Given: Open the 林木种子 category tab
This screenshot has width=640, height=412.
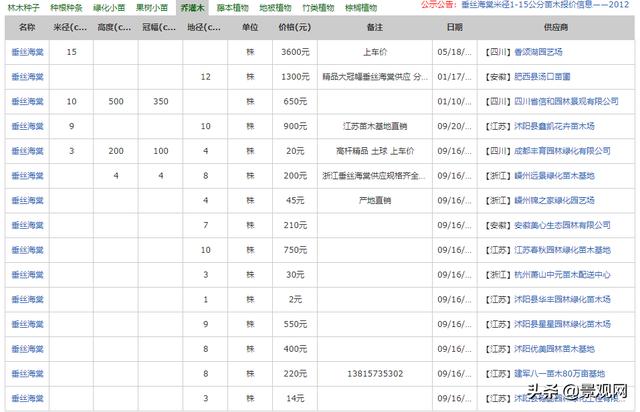Looking at the screenshot, I should [x=23, y=7].
